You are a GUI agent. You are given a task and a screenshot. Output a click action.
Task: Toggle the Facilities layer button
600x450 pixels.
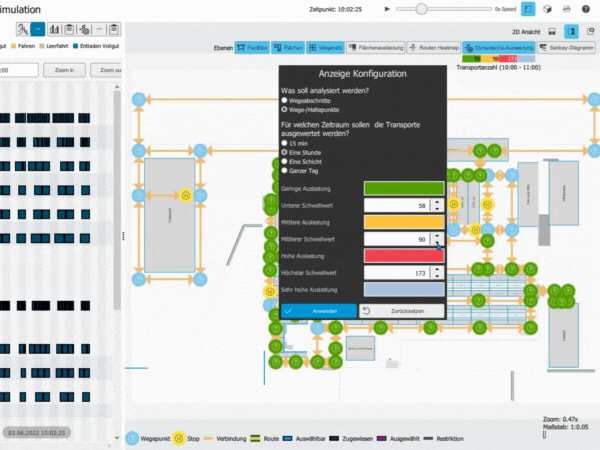point(251,48)
